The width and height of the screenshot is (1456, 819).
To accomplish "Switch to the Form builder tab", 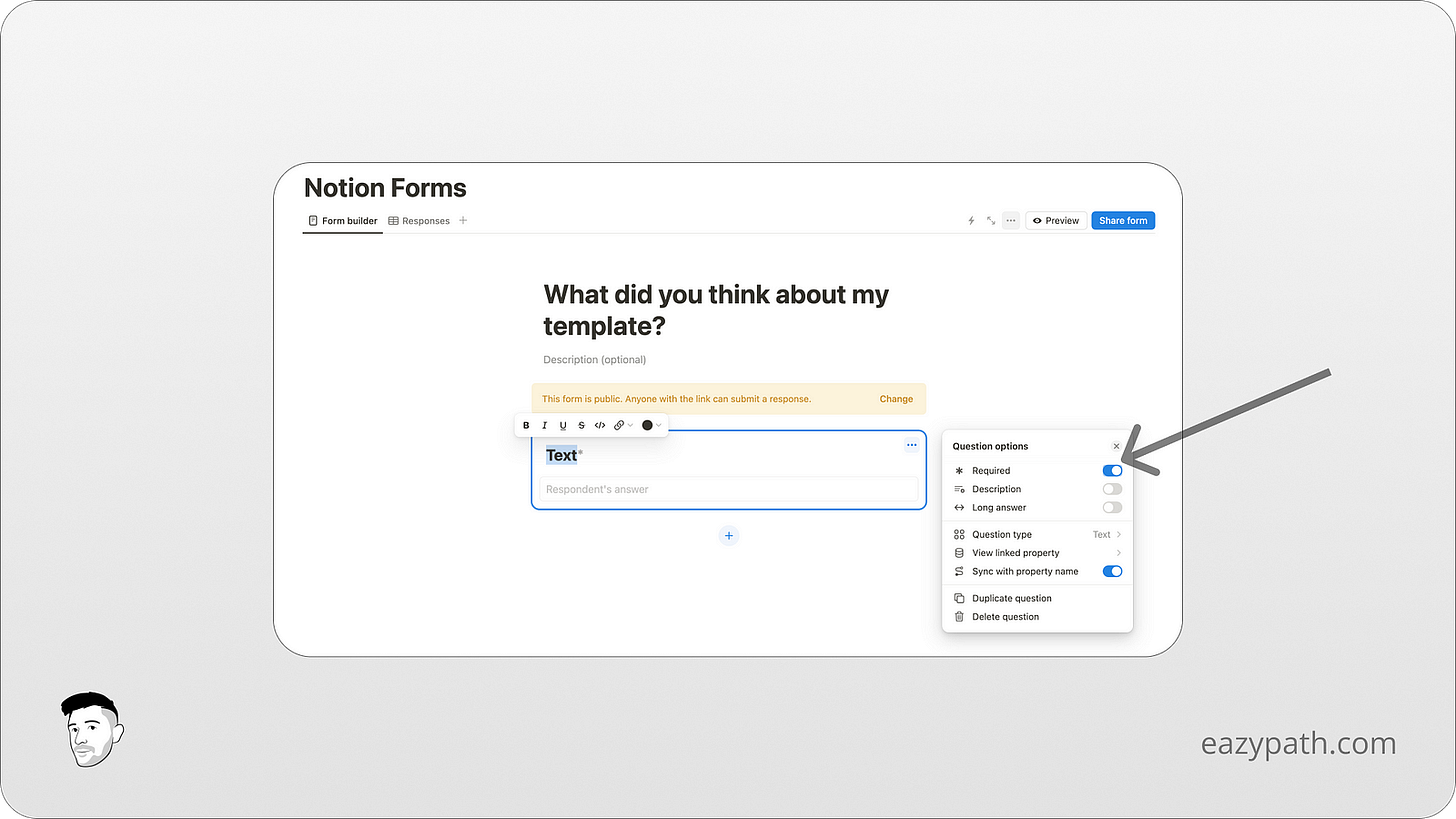I will point(343,221).
